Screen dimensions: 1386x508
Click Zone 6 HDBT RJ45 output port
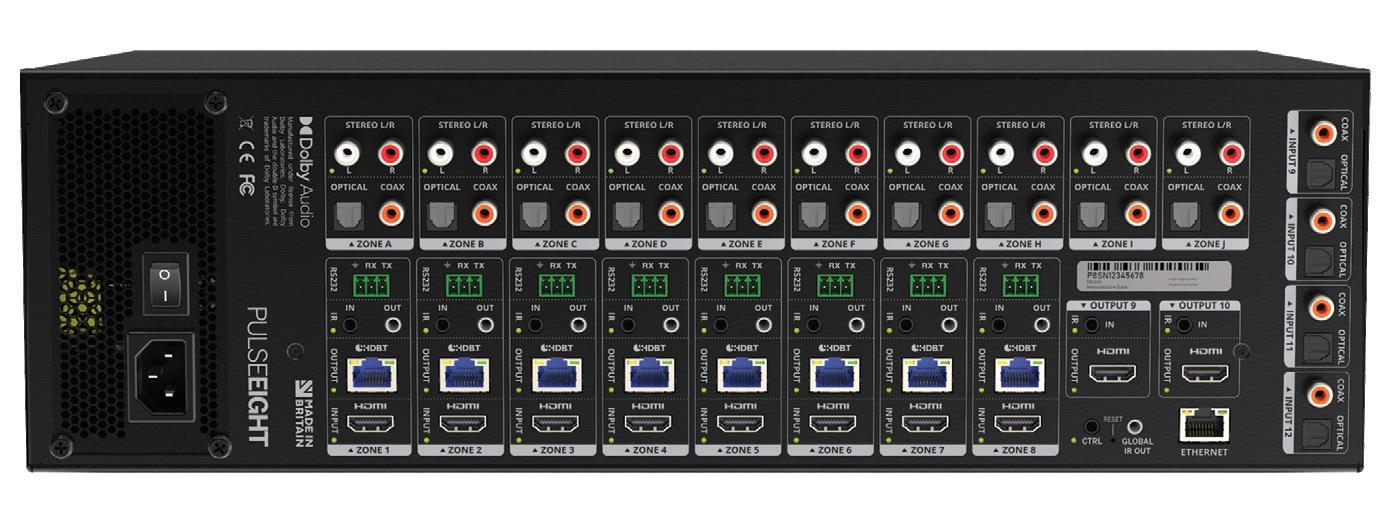coord(834,376)
